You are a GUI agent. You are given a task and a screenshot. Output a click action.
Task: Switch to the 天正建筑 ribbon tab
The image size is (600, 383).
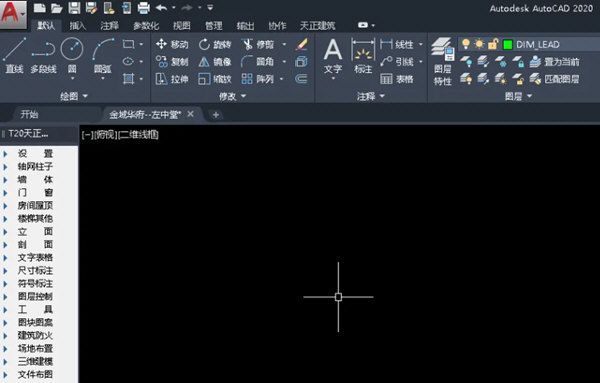[x=318, y=25]
